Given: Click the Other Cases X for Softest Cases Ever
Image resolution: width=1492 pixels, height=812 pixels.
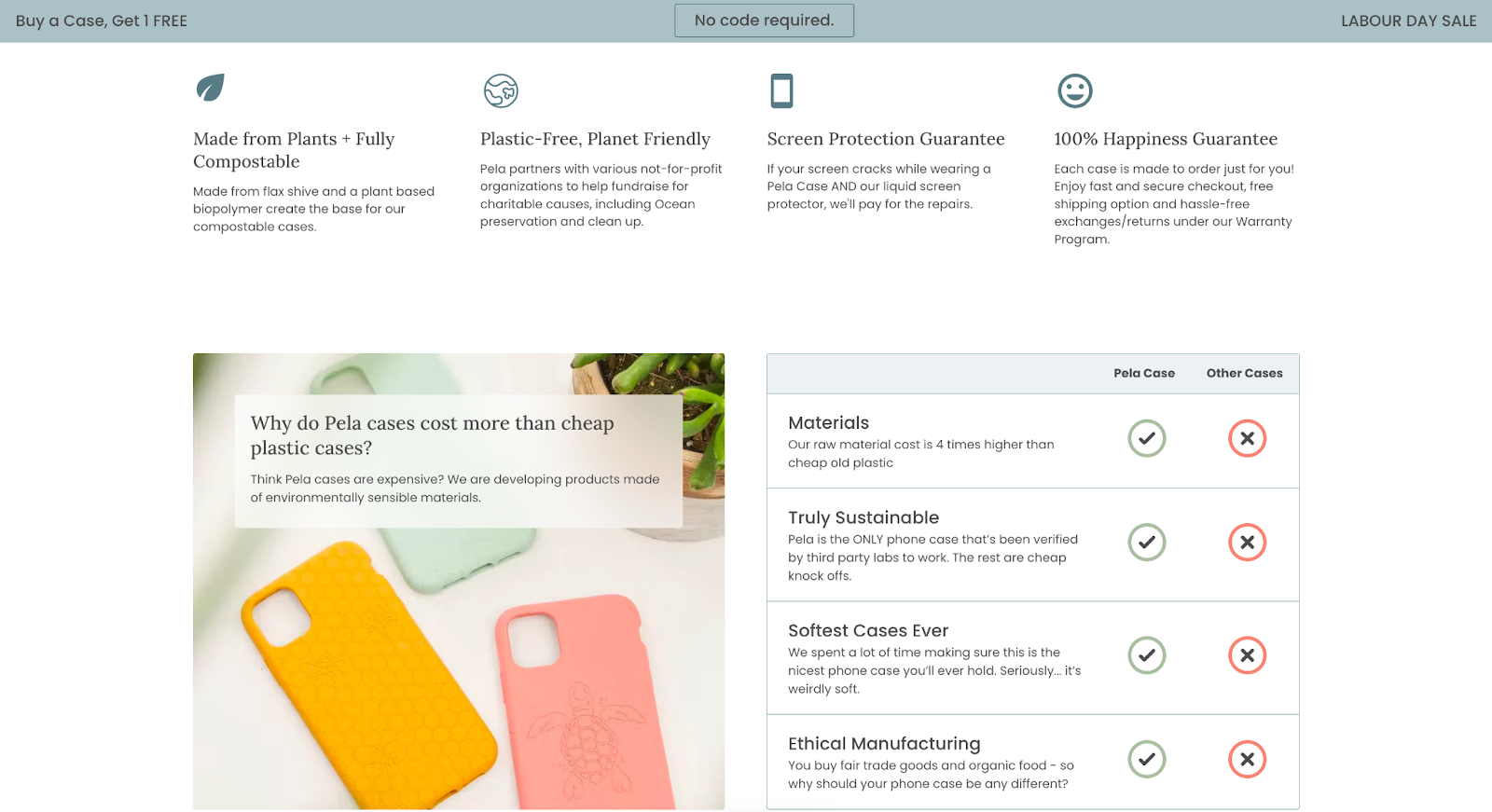Looking at the screenshot, I should pyautogui.click(x=1247, y=655).
